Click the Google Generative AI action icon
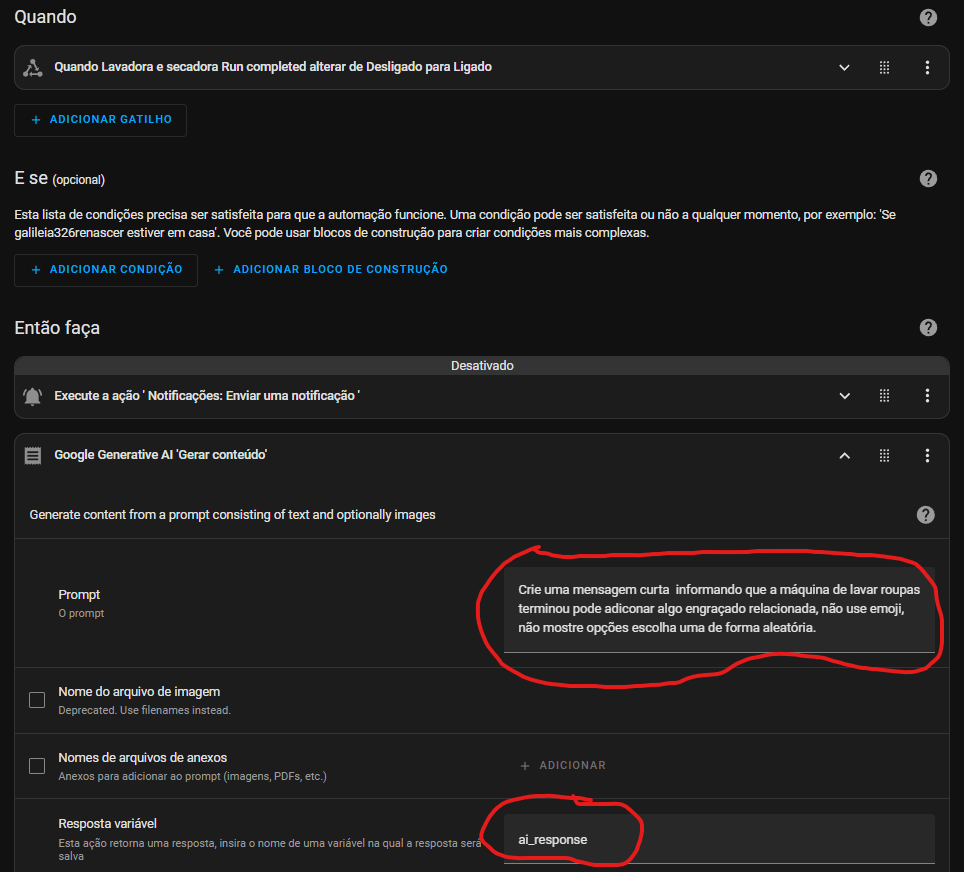This screenshot has height=872, width=964. coord(33,456)
